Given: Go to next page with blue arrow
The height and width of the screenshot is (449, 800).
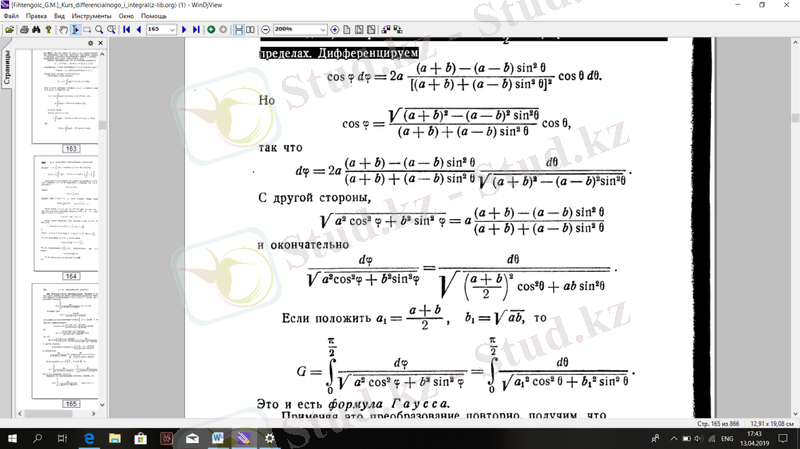Looking at the screenshot, I should click(x=184, y=30).
